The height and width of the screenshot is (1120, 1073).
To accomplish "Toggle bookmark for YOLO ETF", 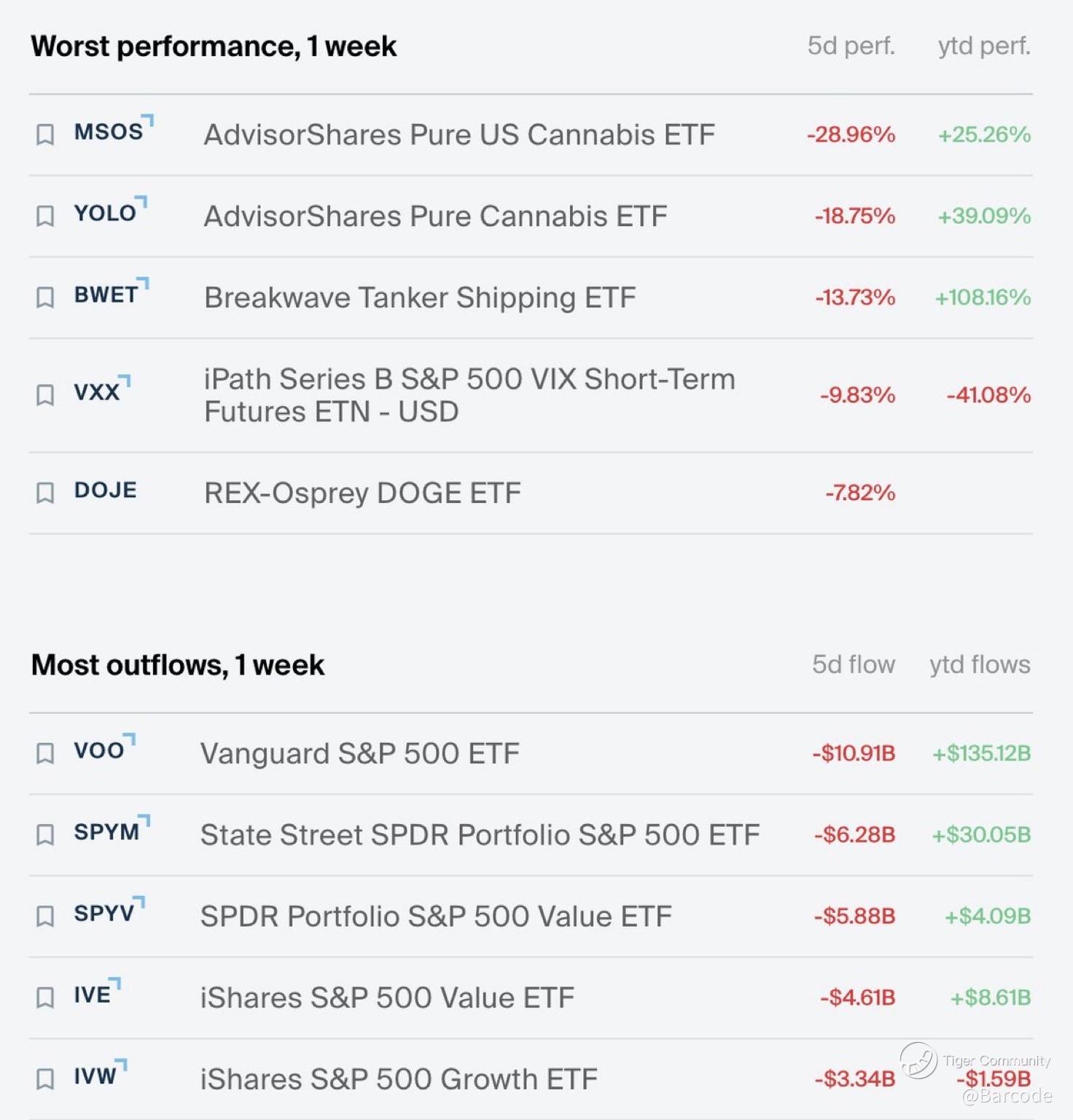I will [x=45, y=217].
